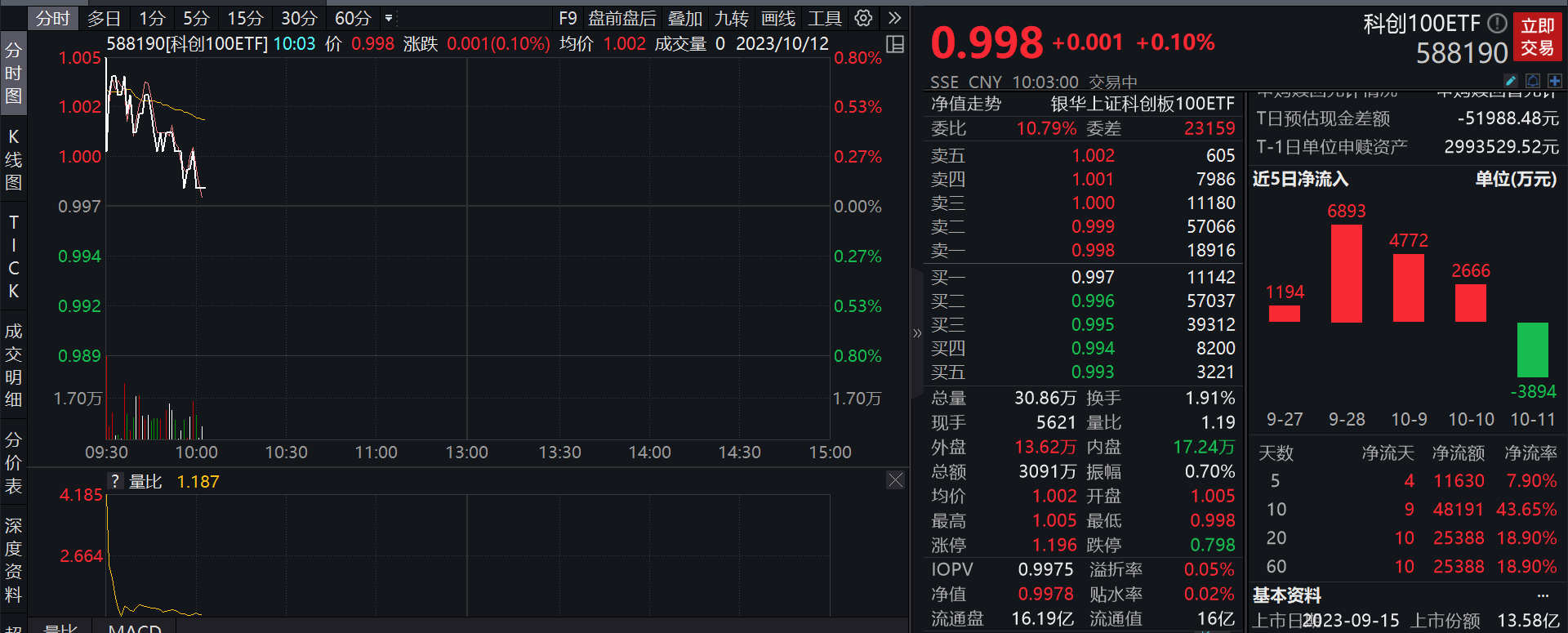Toggle the chart side panel layout icon
This screenshot has height=633, width=1568.
click(x=895, y=44)
